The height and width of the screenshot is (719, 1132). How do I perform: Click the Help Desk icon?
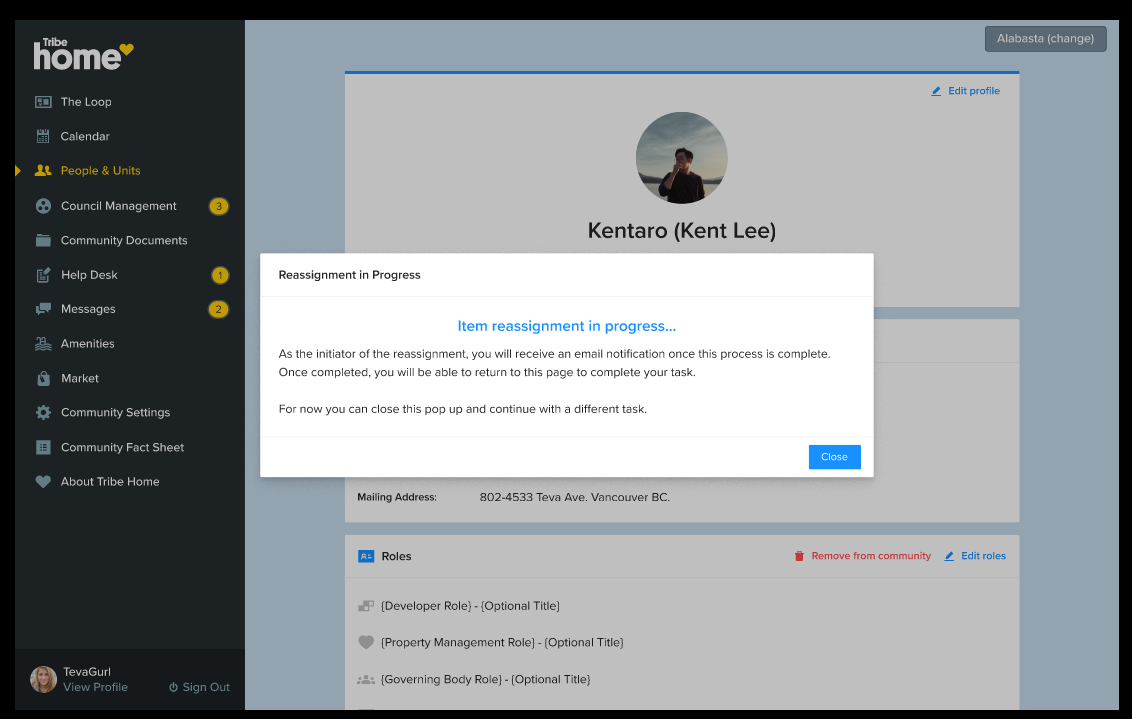click(43, 275)
